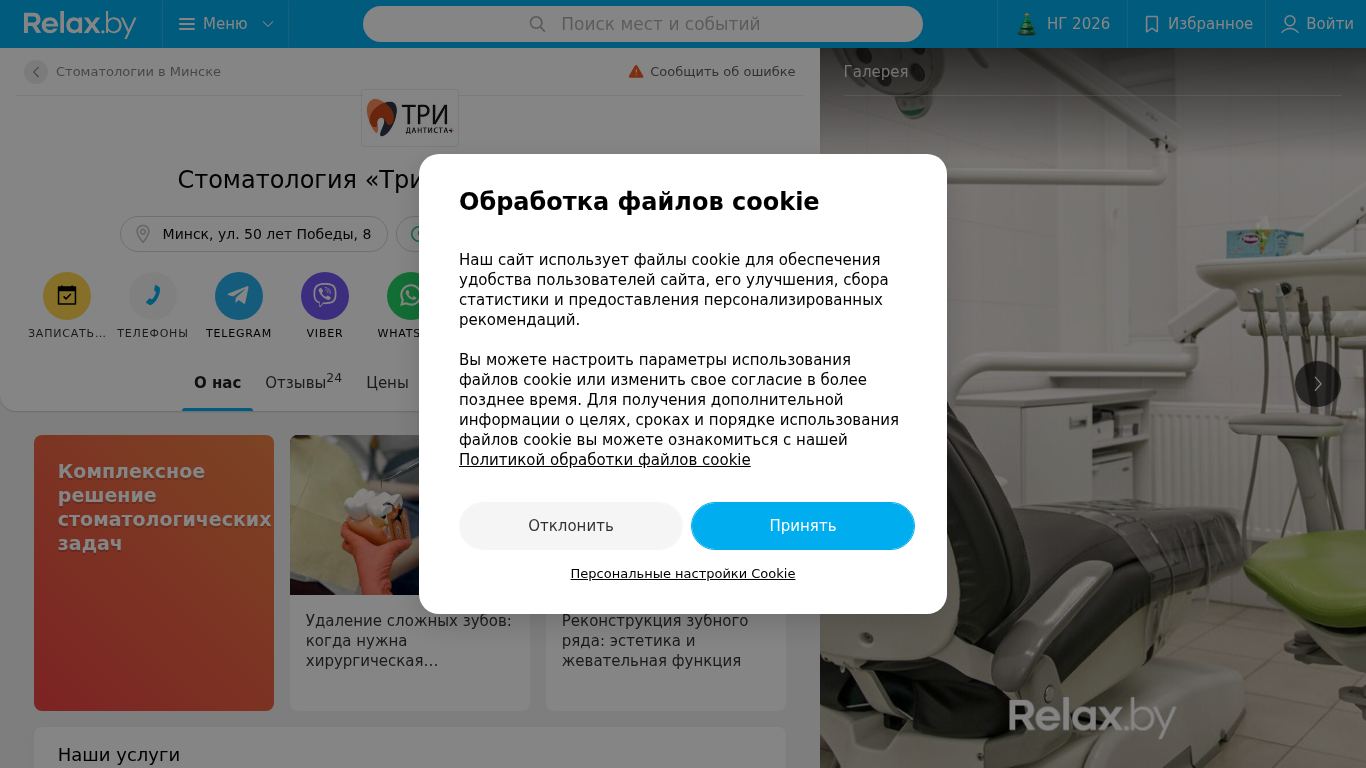This screenshot has height=768, width=1366.
Task: Click the НГ 2026 tree icon
Action: point(1027,24)
